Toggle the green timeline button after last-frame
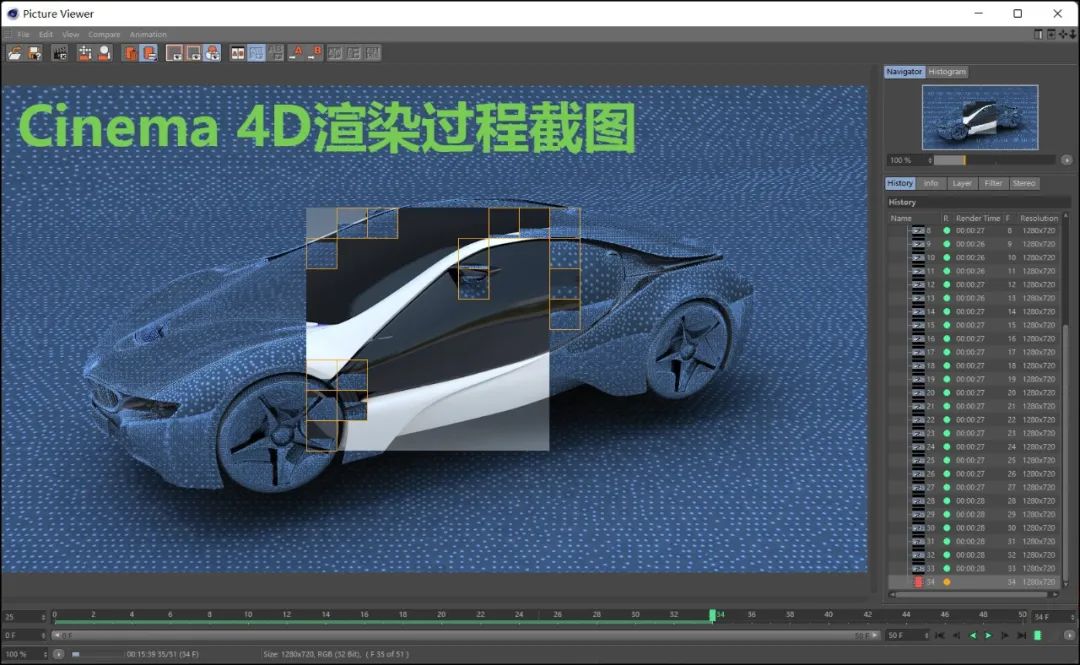The height and width of the screenshot is (665, 1080). (1037, 635)
